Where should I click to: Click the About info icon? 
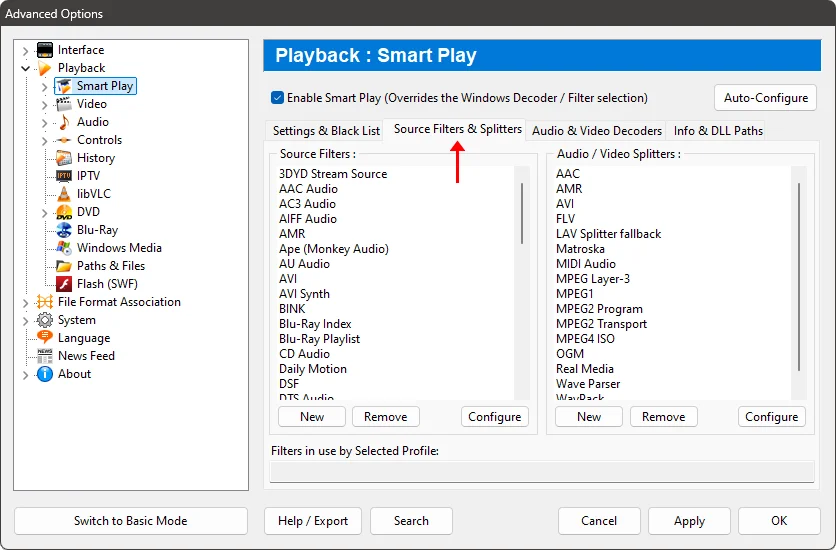tap(45, 374)
